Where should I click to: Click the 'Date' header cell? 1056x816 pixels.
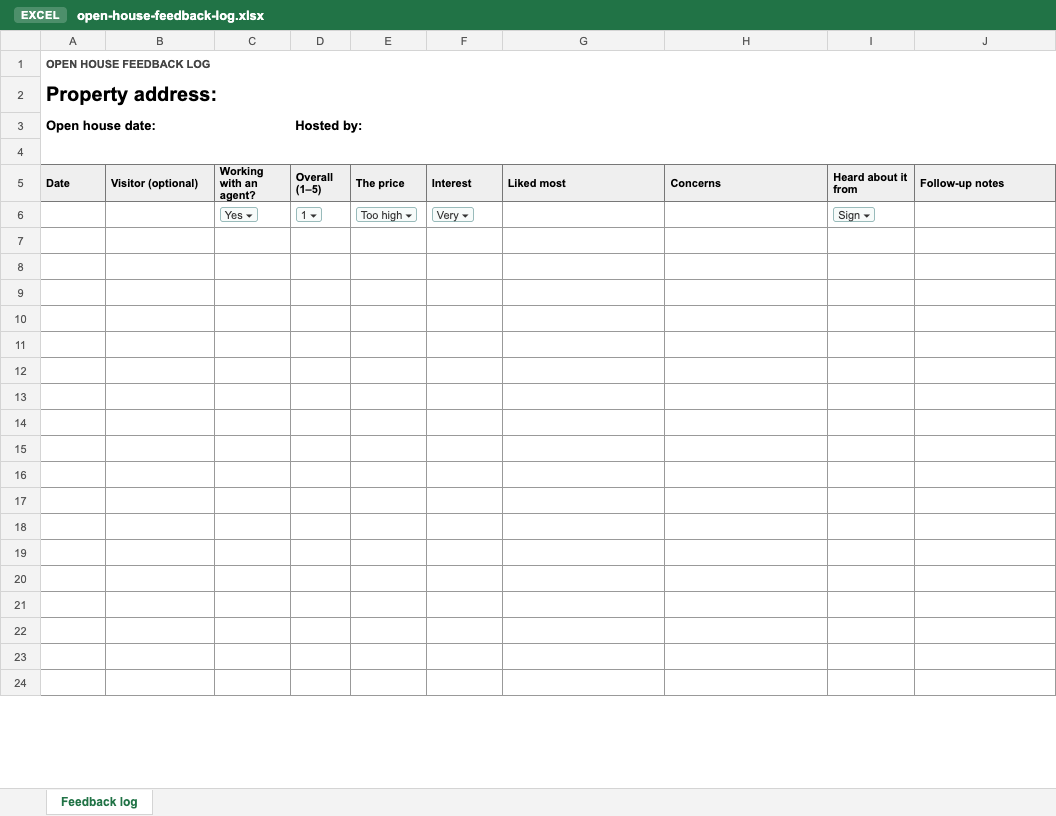click(73, 183)
